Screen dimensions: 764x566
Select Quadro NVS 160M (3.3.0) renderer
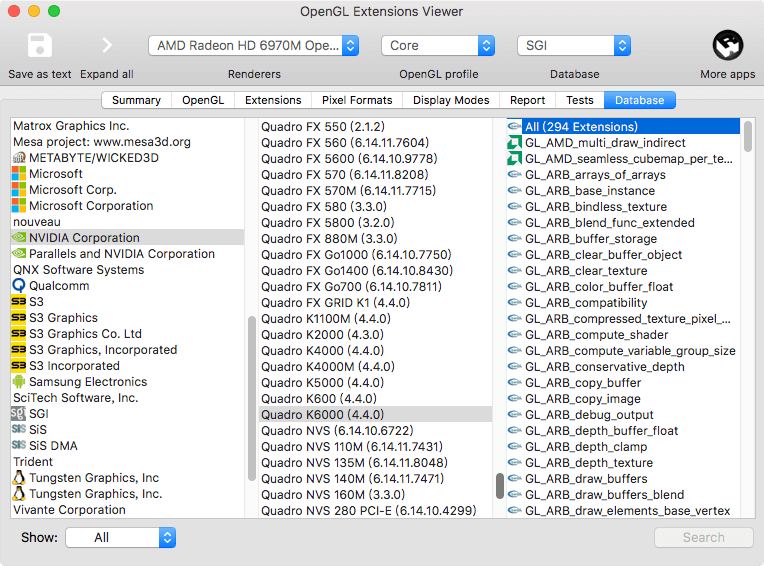click(x=375, y=494)
